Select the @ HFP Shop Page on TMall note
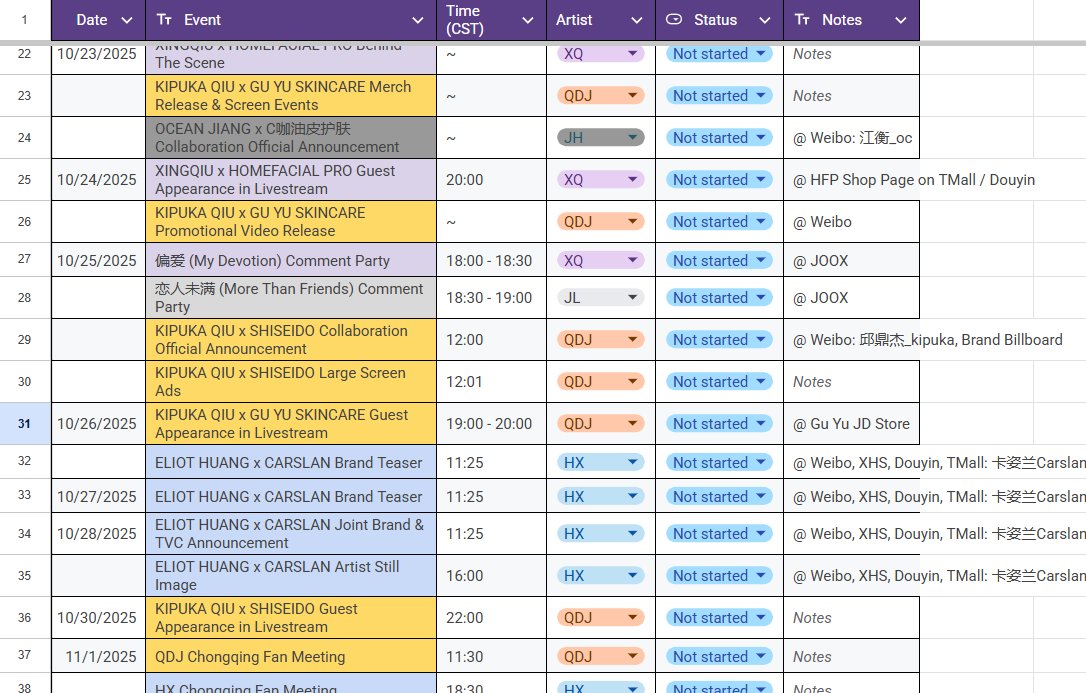This screenshot has height=693, width=1086. (x=851, y=180)
